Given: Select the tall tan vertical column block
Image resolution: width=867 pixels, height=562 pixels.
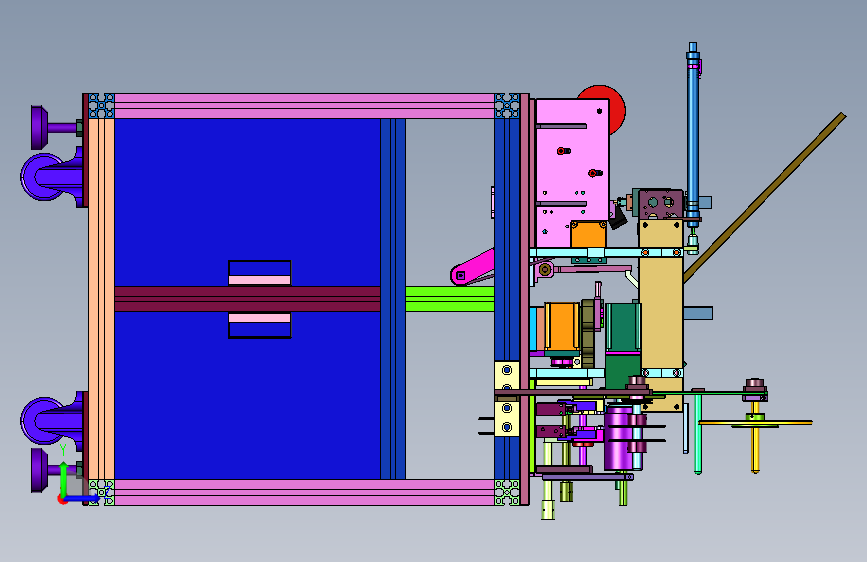Looking at the screenshot, I should pyautogui.click(x=661, y=315).
